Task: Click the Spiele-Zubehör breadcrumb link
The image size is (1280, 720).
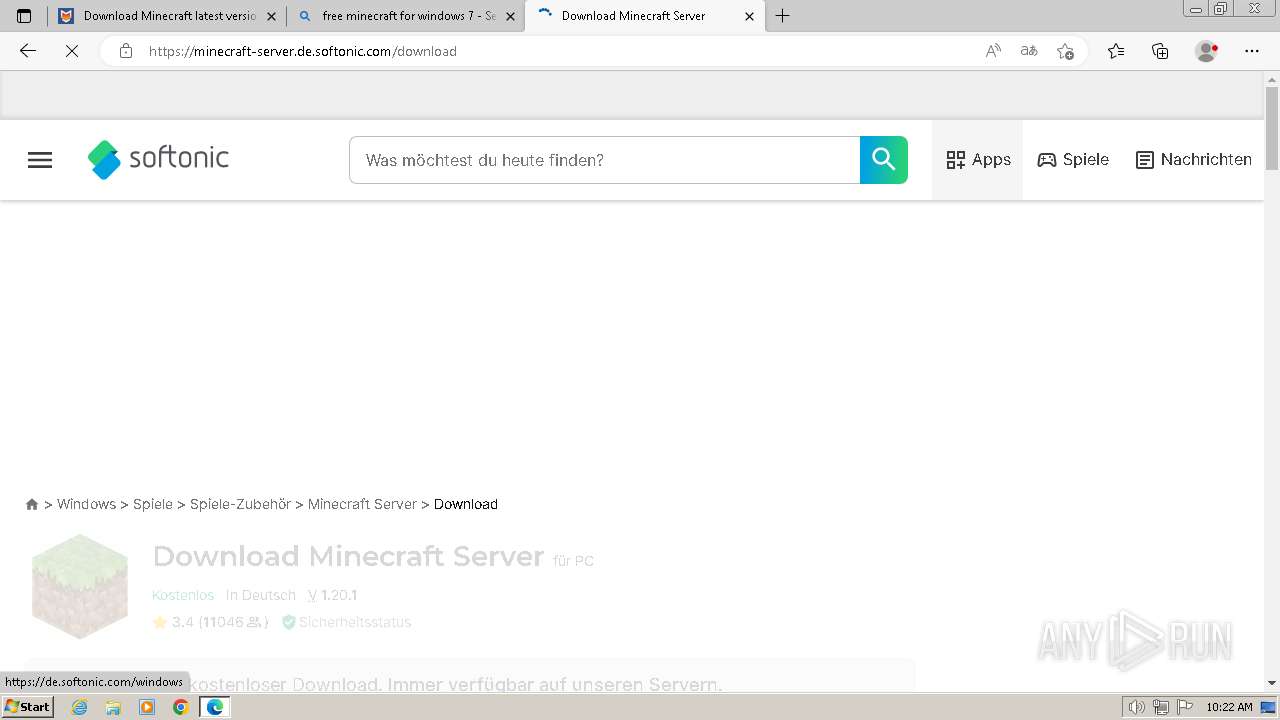Action: coord(240,504)
